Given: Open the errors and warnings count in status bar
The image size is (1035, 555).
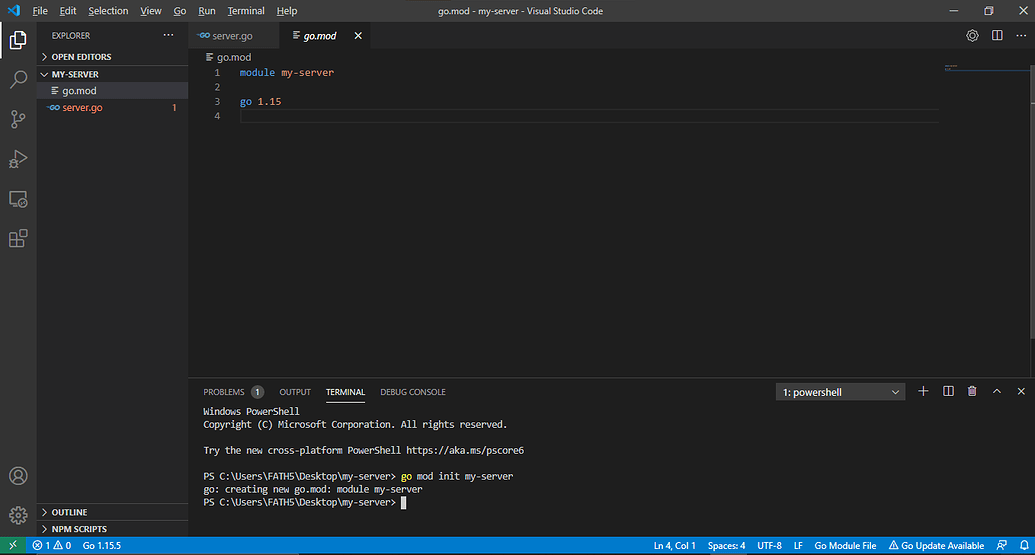Looking at the screenshot, I should tap(51, 545).
